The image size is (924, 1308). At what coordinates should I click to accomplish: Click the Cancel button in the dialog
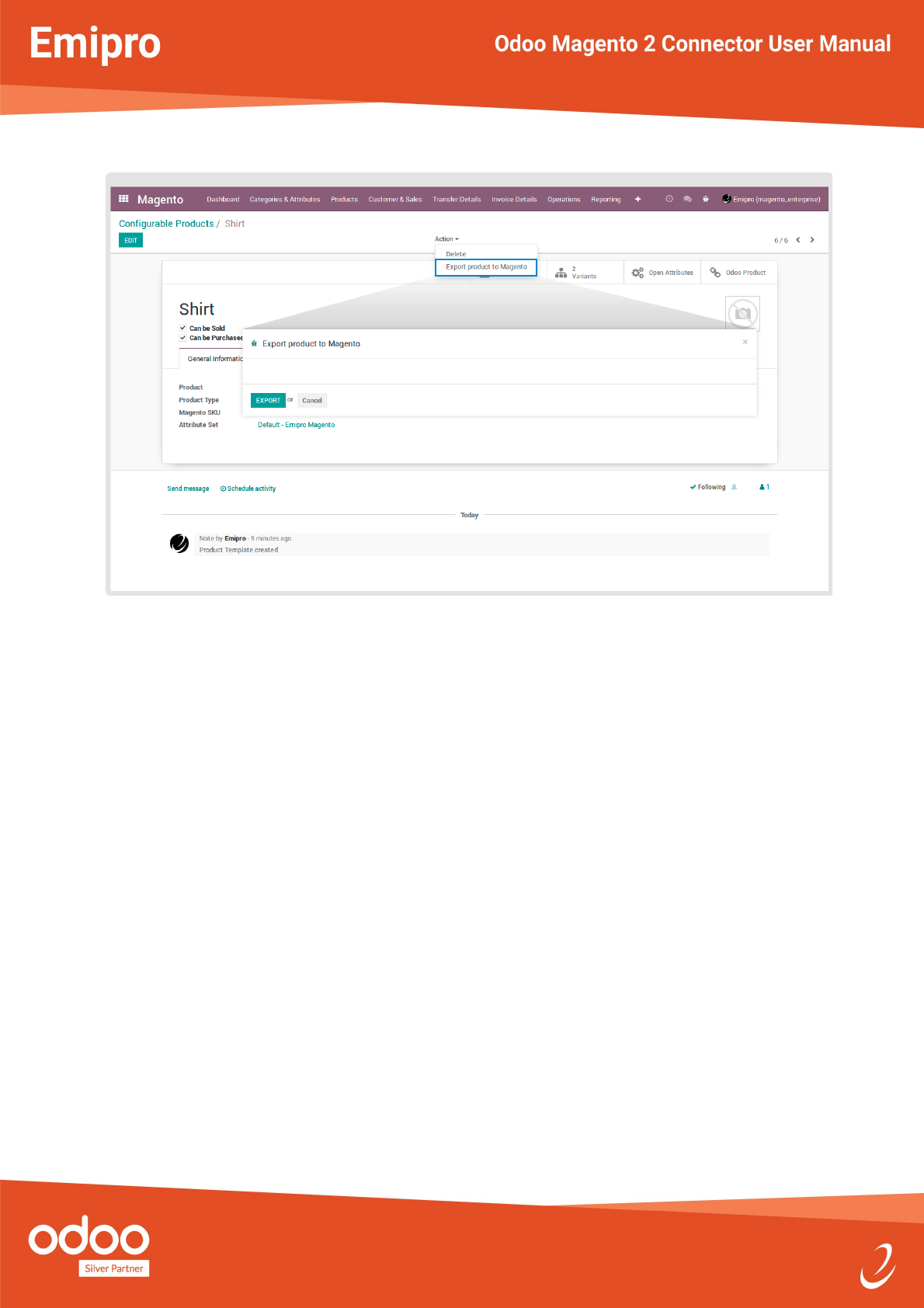[x=312, y=401]
